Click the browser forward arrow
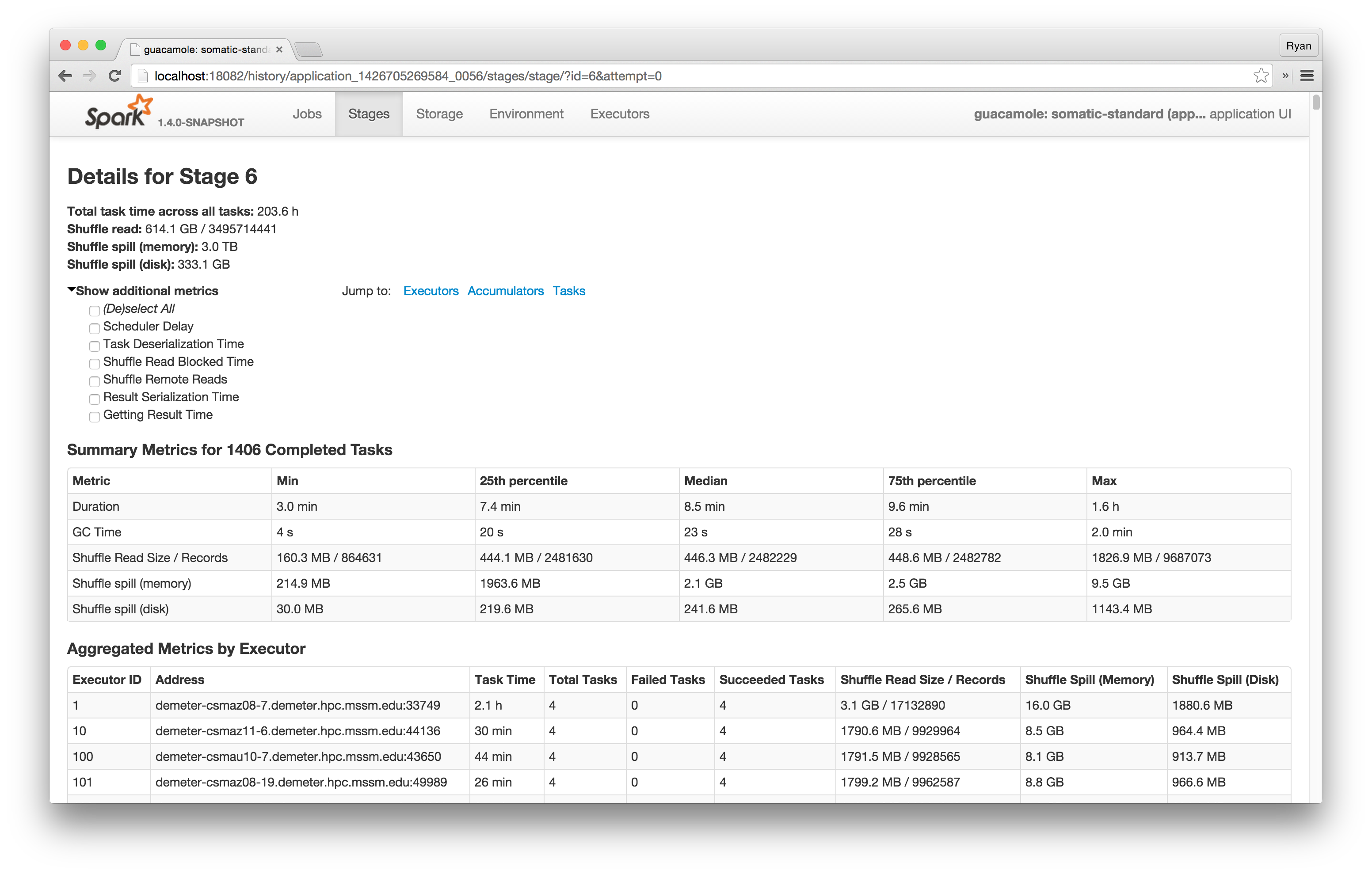1372x874 pixels. tap(89, 76)
